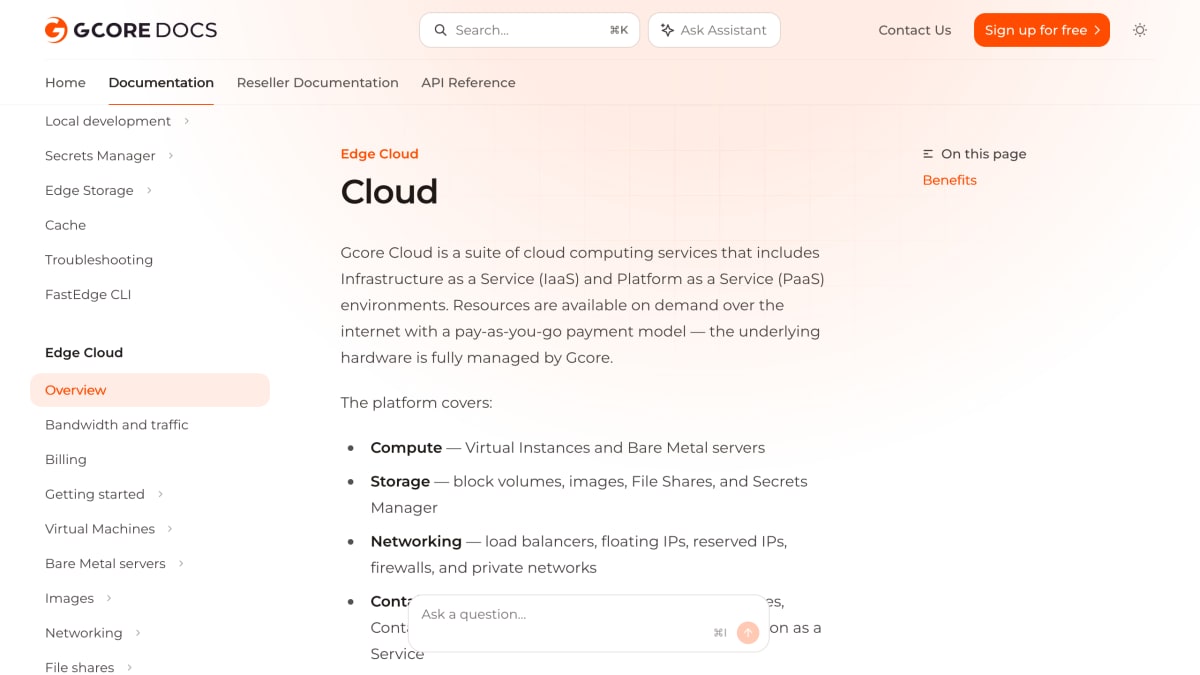Go to the Home tab

[x=65, y=83]
